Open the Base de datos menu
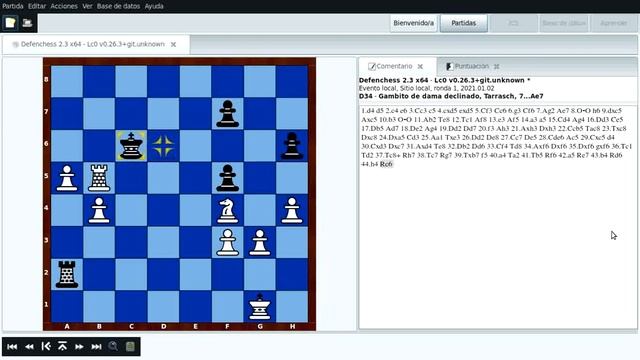 (x=118, y=6)
